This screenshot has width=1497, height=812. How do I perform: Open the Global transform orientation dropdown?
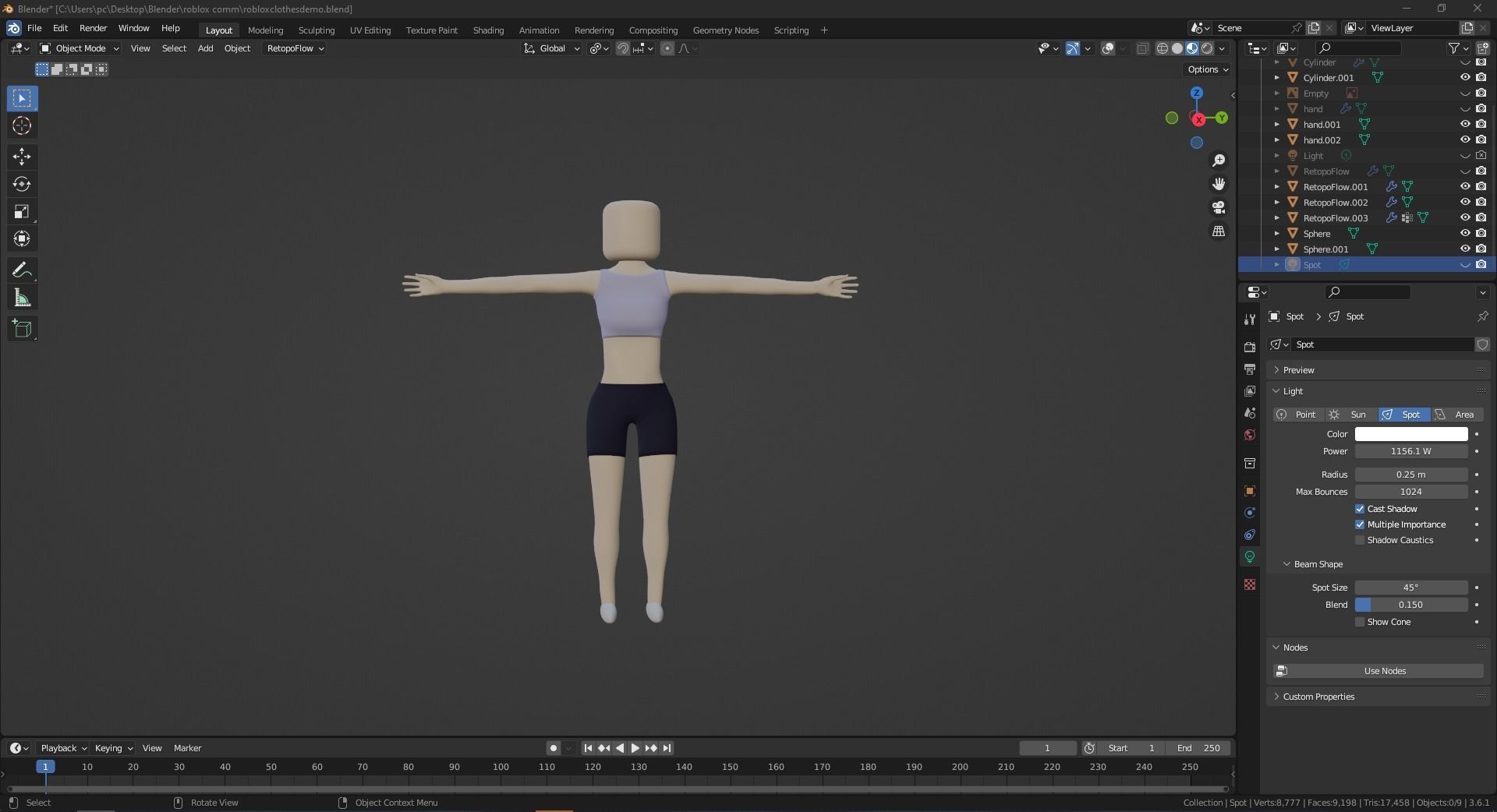coord(552,48)
